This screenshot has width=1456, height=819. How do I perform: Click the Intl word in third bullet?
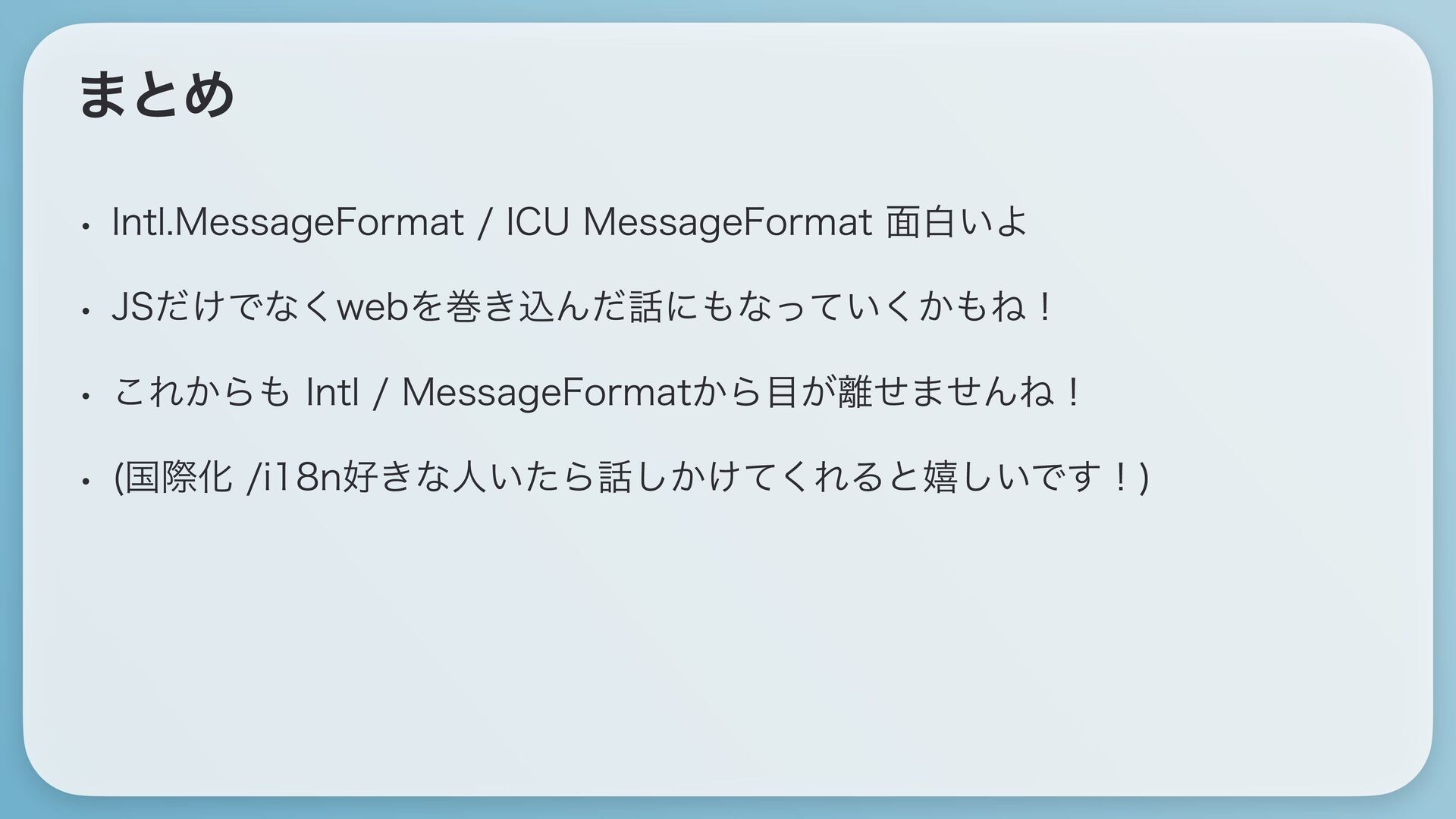click(331, 393)
